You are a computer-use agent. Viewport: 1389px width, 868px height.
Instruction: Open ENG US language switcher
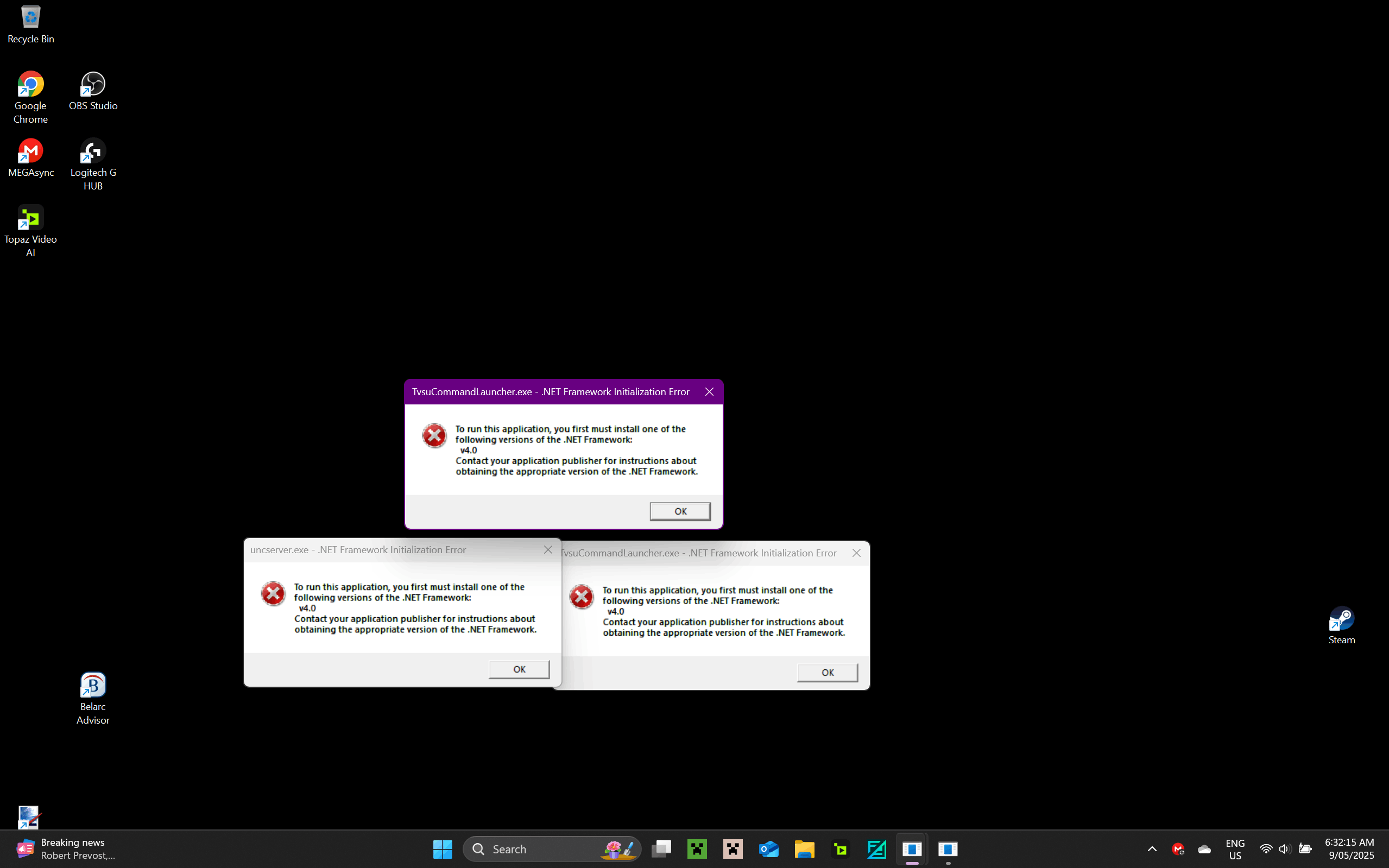pyautogui.click(x=1235, y=848)
